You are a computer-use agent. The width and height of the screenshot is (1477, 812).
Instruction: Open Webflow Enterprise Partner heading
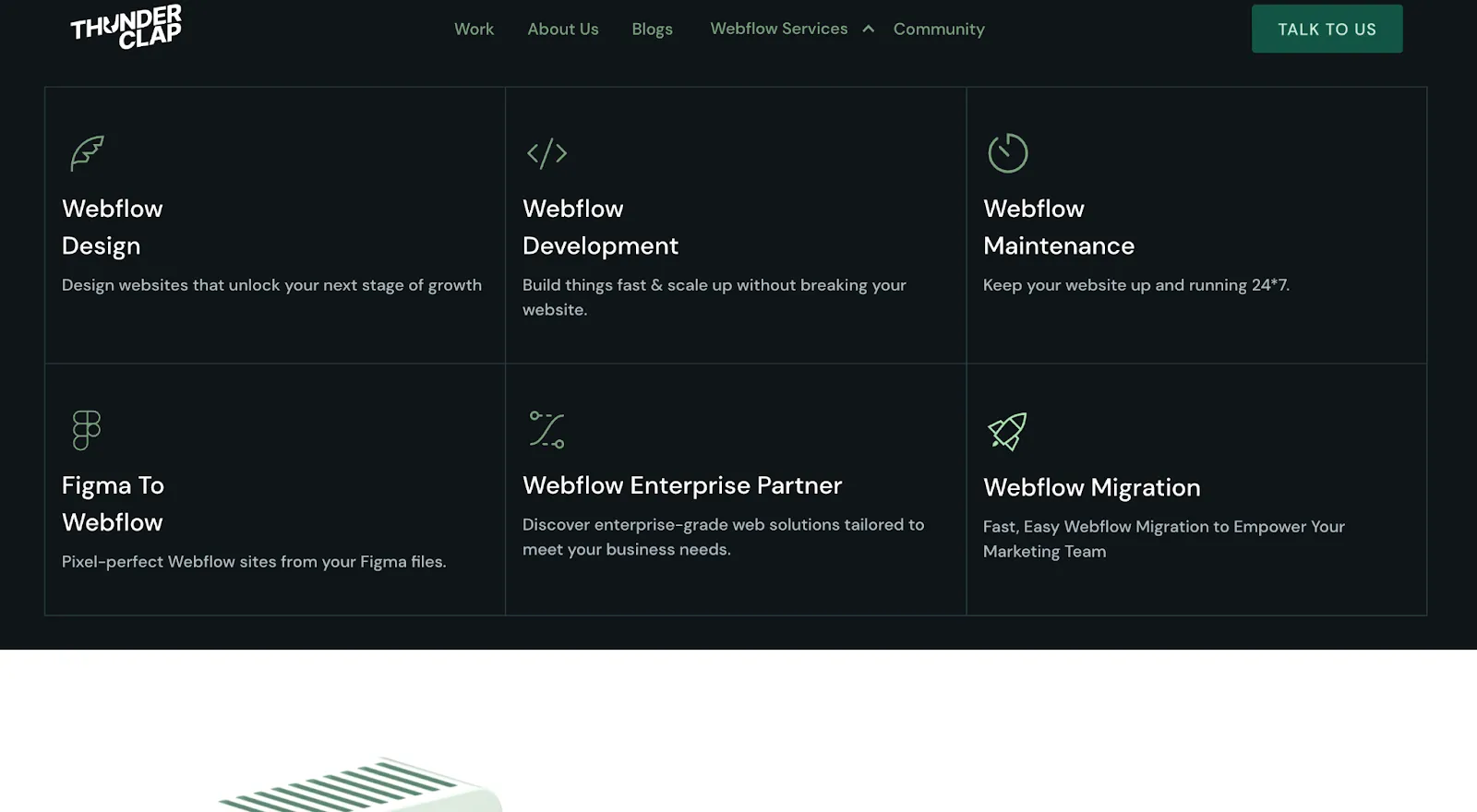[682, 485]
